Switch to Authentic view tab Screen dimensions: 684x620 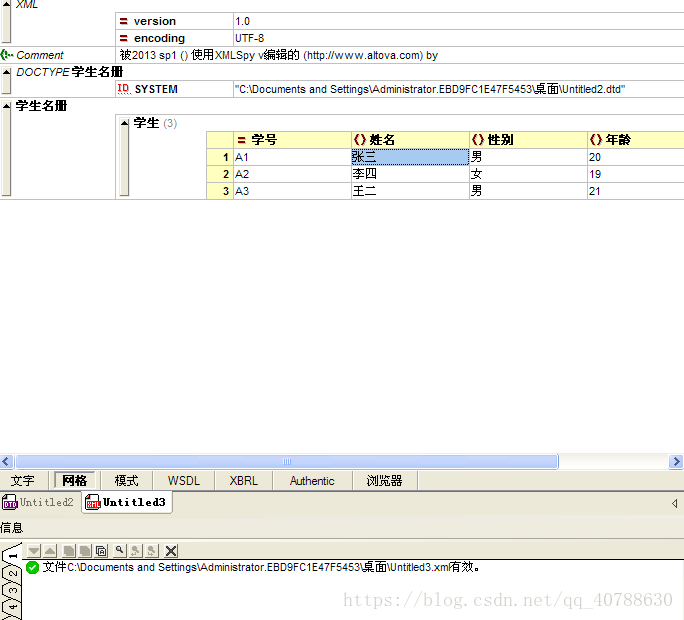pos(312,481)
